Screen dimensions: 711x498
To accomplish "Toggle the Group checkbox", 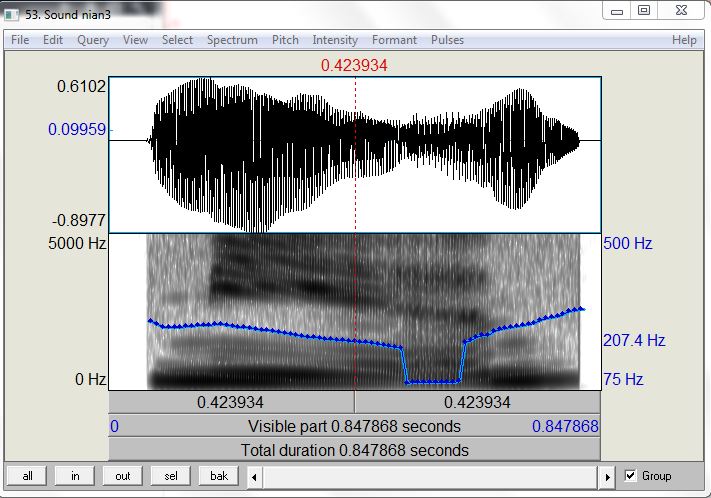I will click(630, 476).
